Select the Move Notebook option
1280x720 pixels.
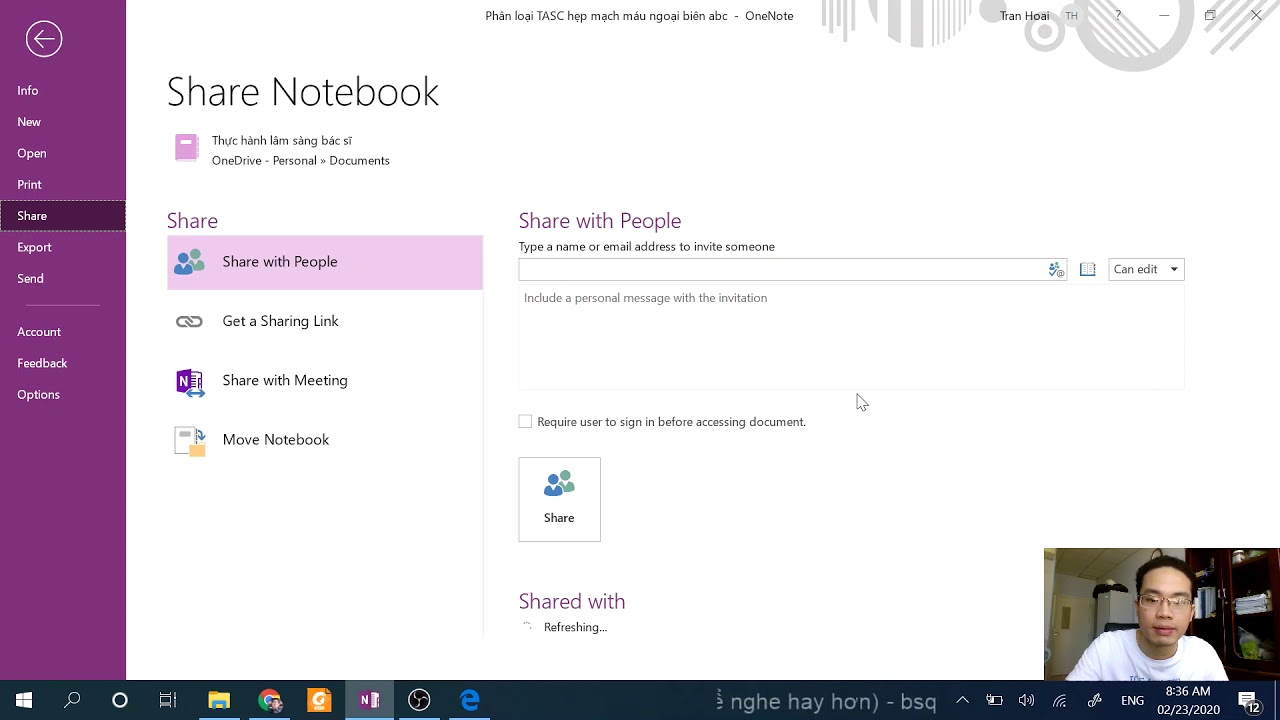pos(325,440)
